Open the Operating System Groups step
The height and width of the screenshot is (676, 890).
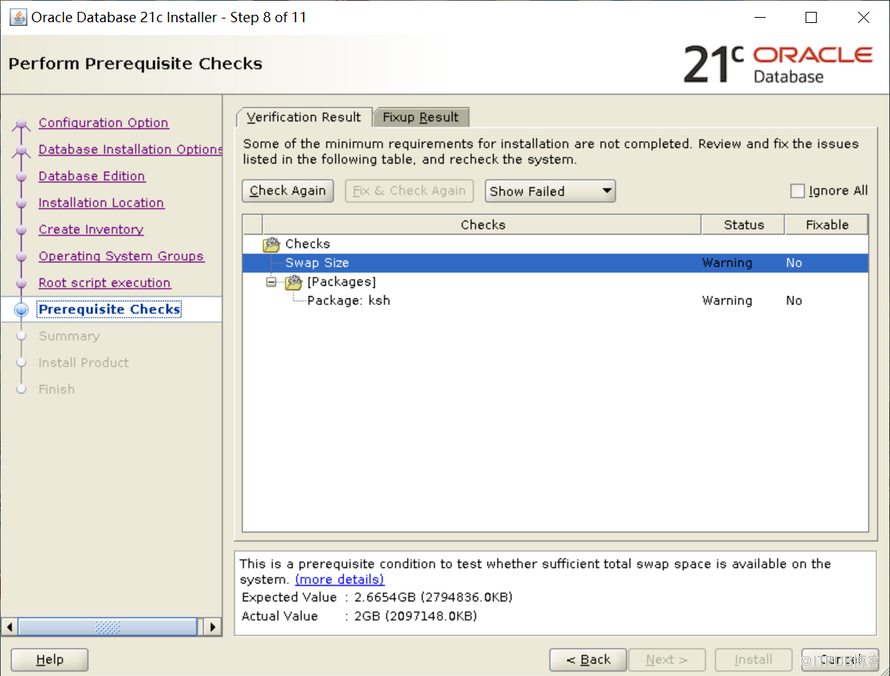click(x=121, y=256)
